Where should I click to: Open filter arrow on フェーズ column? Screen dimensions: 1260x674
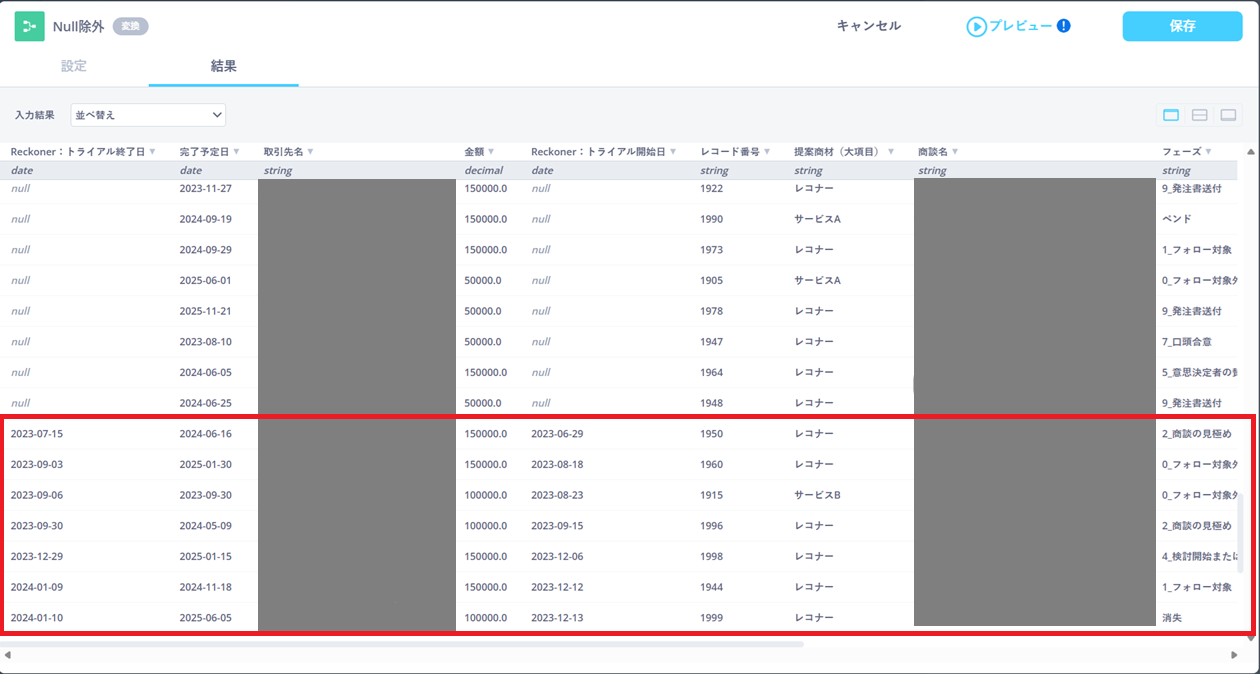coord(1211,152)
